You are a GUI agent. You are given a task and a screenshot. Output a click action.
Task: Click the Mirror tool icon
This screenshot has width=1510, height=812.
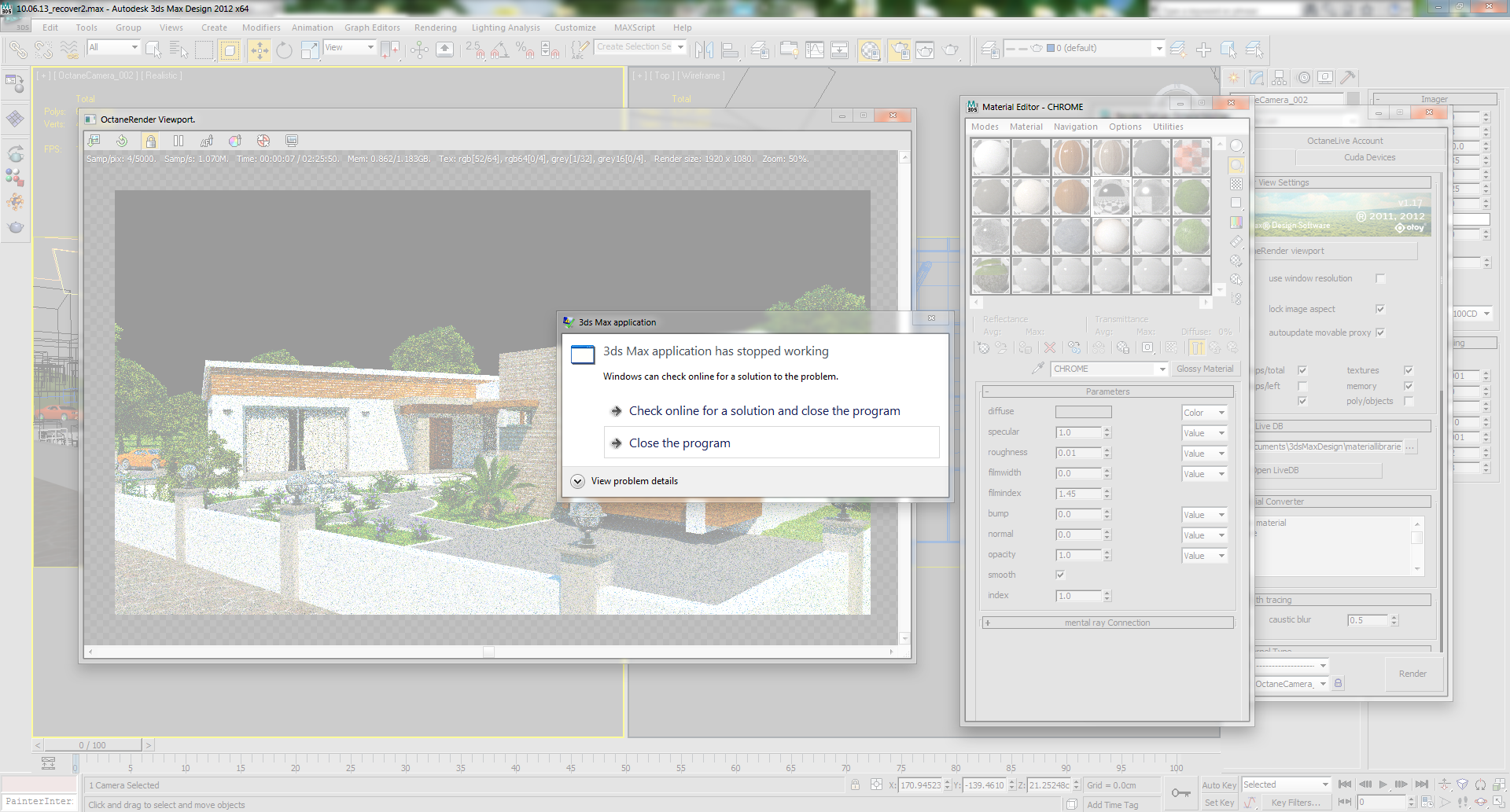pyautogui.click(x=705, y=50)
